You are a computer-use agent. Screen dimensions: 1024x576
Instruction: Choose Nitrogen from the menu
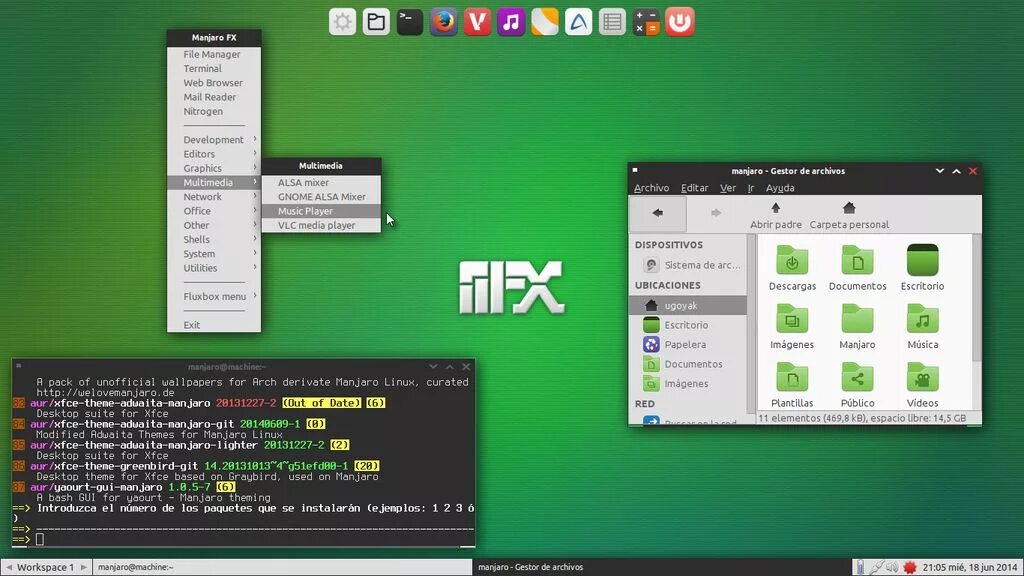pyautogui.click(x=214, y=112)
